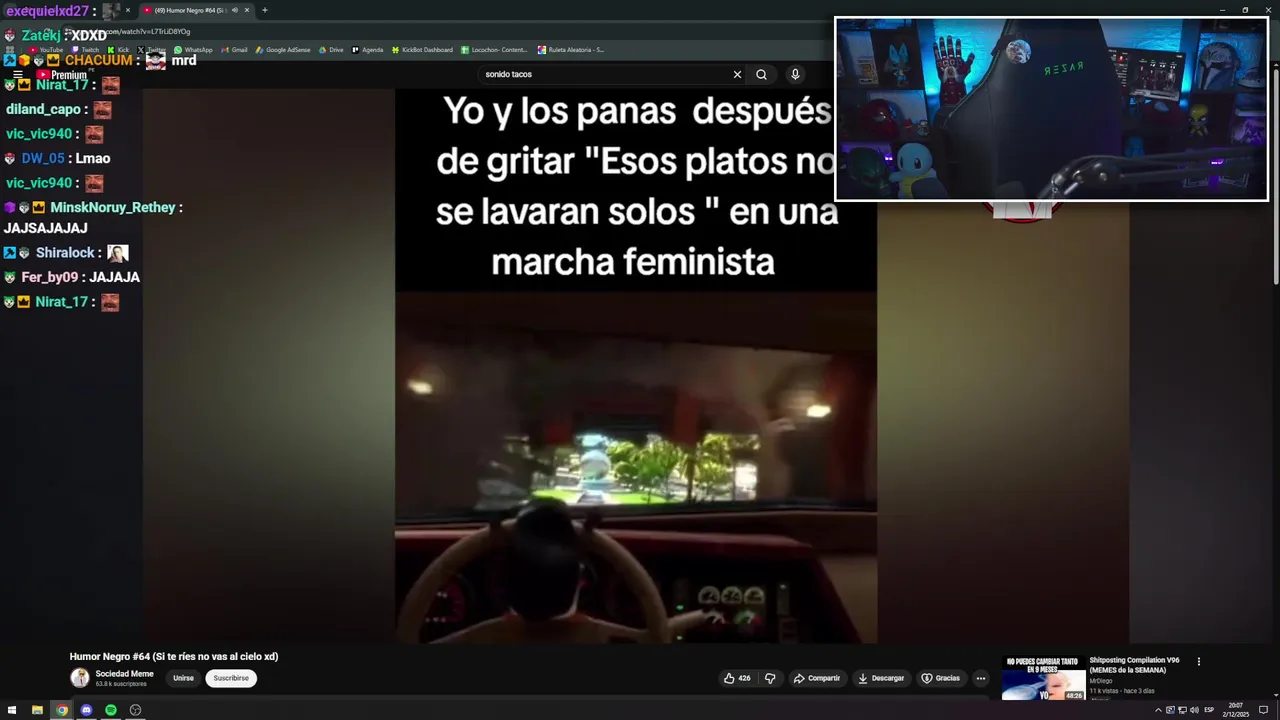This screenshot has width=1280, height=720.
Task: Click chat username DW_05
Action: coord(43,158)
